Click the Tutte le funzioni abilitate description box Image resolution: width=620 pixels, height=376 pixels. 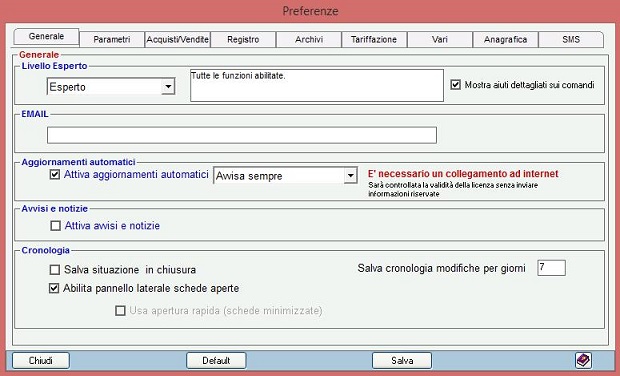coord(317,85)
